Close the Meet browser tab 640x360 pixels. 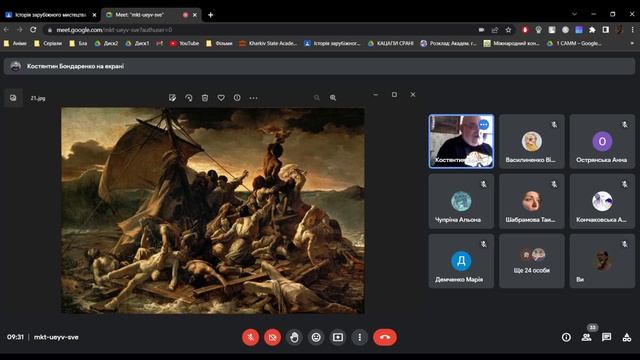195,15
